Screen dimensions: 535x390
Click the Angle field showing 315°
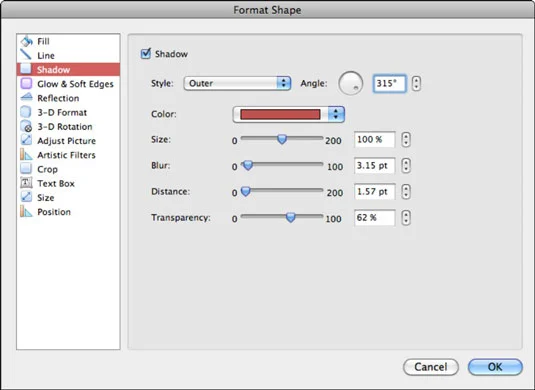pyautogui.click(x=390, y=83)
